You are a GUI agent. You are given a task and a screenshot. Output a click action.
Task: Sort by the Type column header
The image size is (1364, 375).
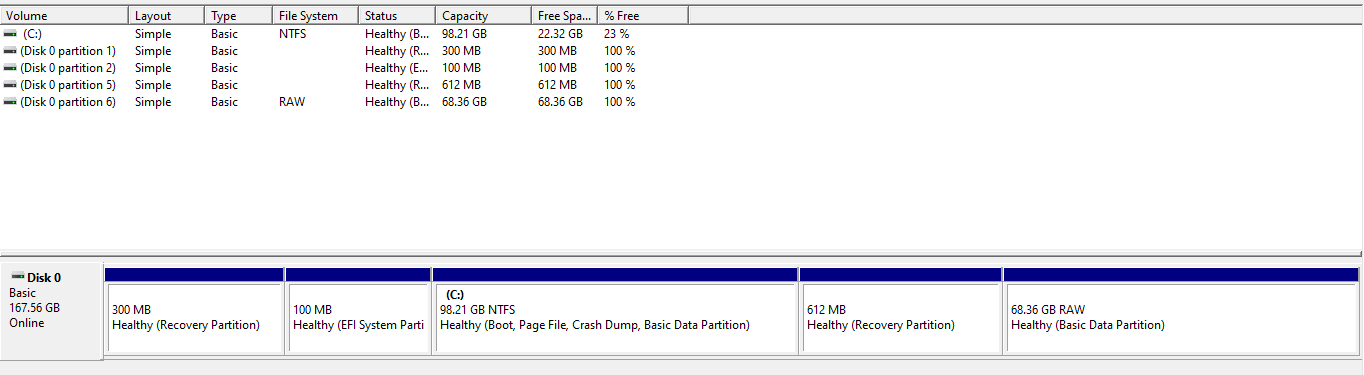tap(239, 16)
